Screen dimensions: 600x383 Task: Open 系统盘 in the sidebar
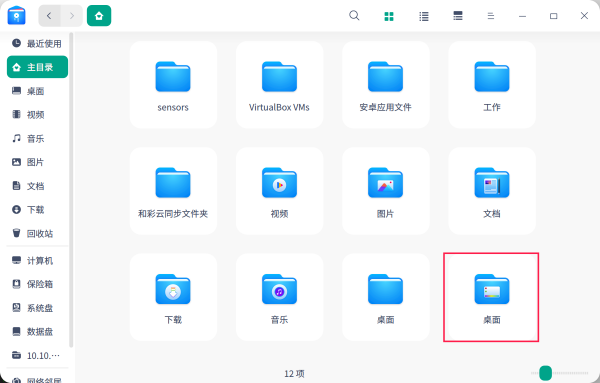pyautogui.click(x=37, y=308)
